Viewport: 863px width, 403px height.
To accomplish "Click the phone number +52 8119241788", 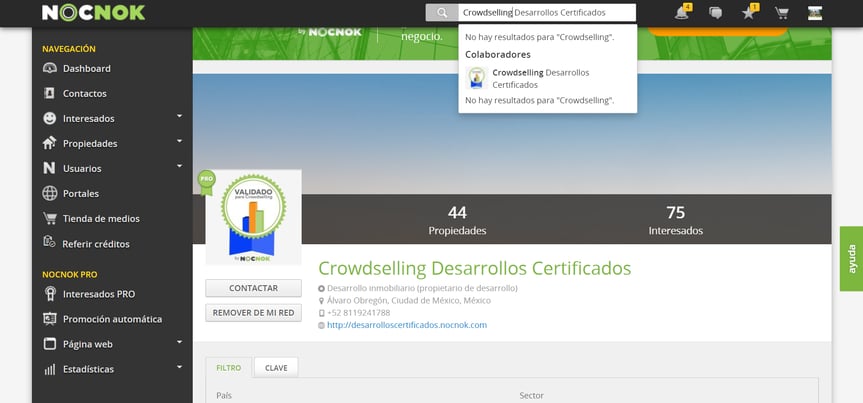I will 358,313.
